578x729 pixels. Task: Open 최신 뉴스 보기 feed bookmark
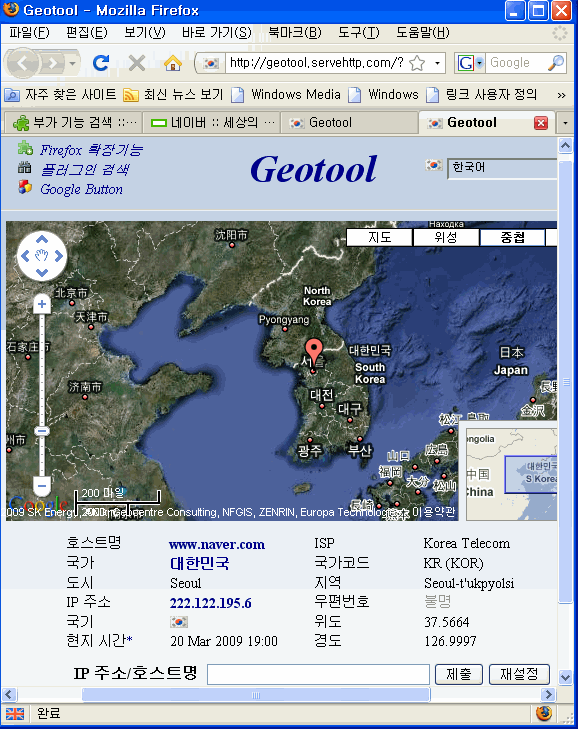click(x=173, y=95)
